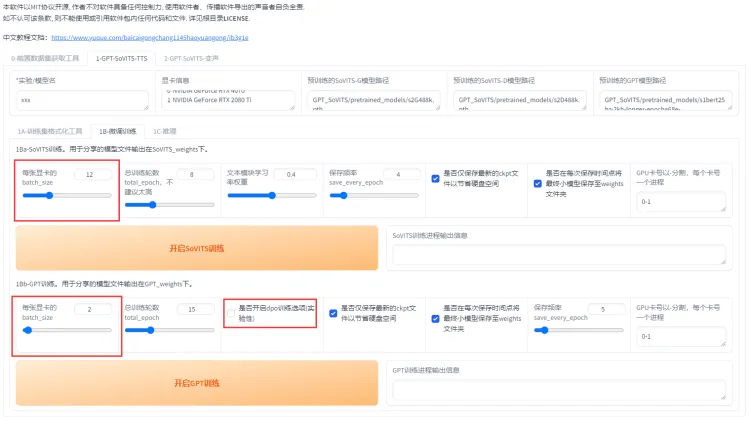750x421 pixels.
Task: Adjust the GPT batch_size slider
Action: pos(67,330)
